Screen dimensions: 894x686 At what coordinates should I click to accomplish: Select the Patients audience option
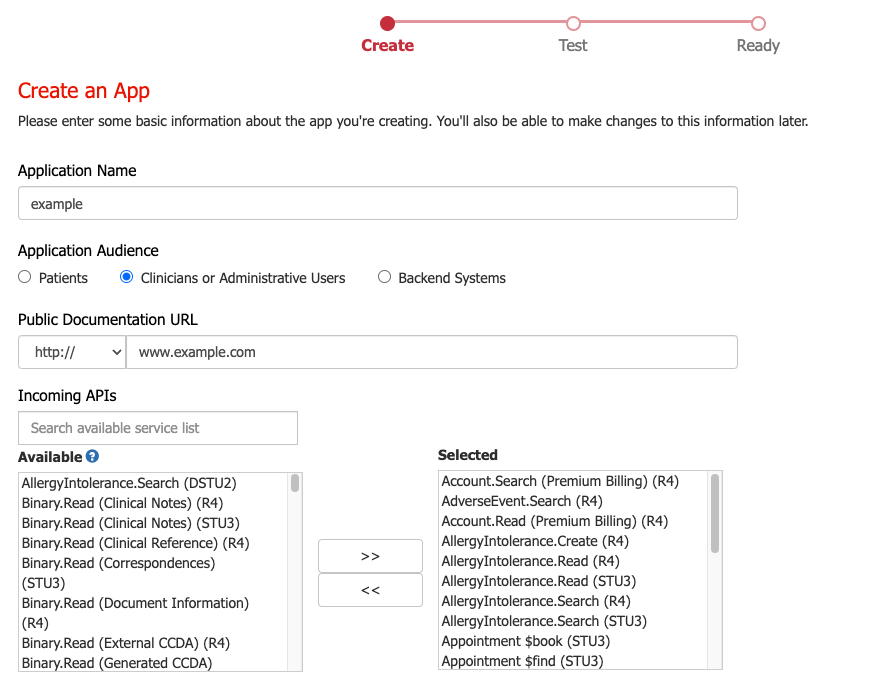(x=23, y=277)
